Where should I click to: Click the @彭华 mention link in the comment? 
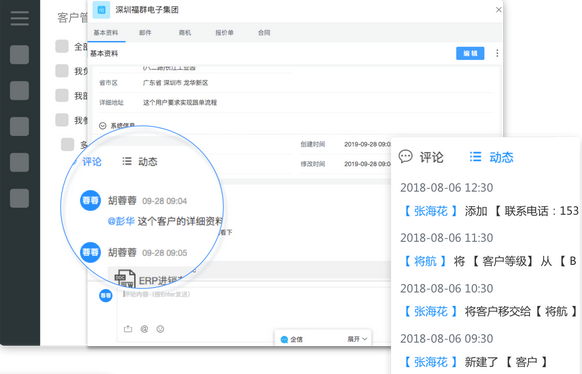click(x=121, y=222)
